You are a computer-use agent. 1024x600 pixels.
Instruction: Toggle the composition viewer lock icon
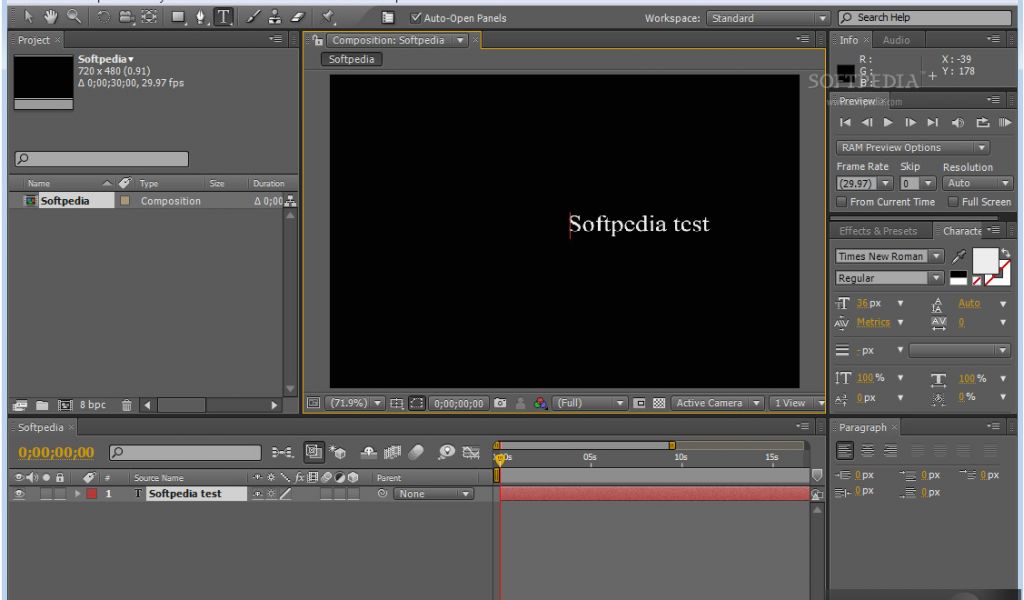coord(318,40)
